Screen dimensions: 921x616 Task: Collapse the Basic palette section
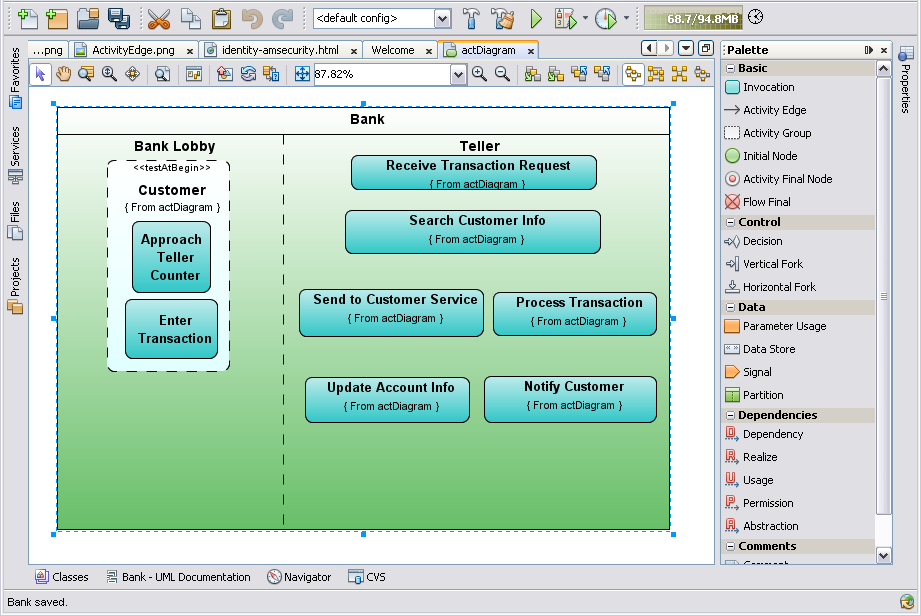pos(729,68)
